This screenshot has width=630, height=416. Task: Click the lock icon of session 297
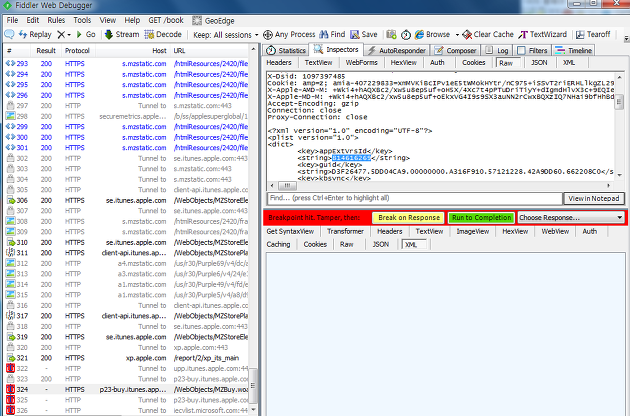[10, 106]
